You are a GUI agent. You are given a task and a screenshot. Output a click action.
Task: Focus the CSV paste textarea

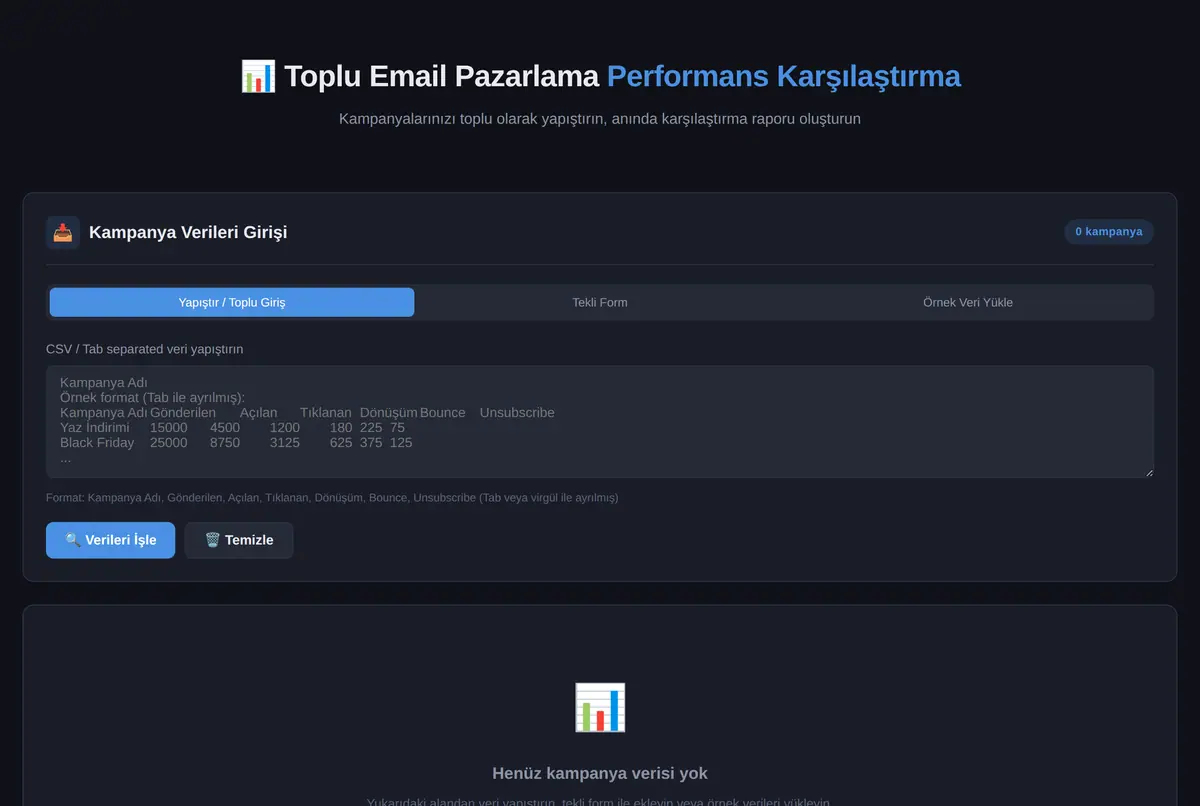[x=600, y=421]
